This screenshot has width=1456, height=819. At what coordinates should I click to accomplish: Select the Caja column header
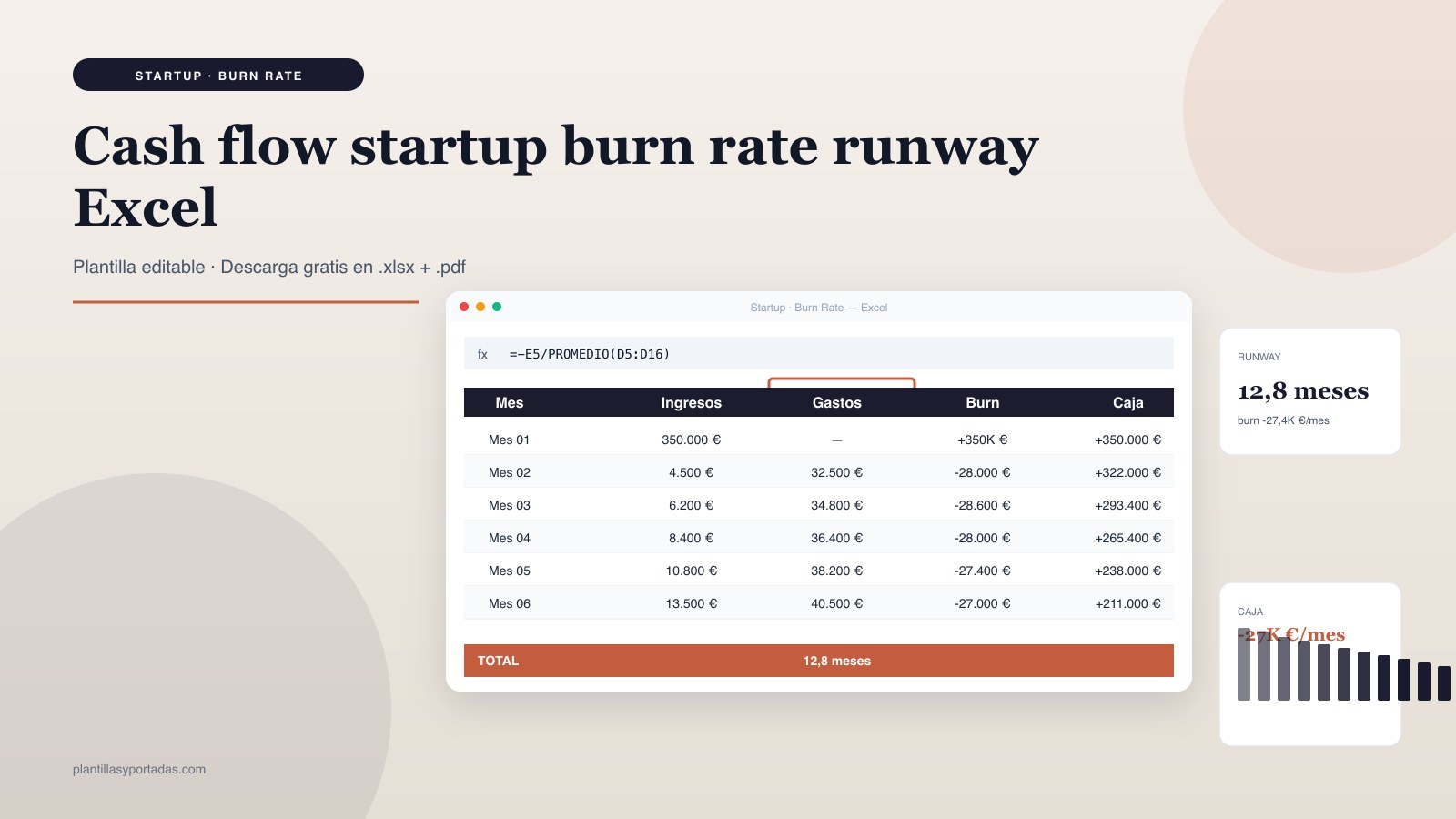click(1128, 402)
